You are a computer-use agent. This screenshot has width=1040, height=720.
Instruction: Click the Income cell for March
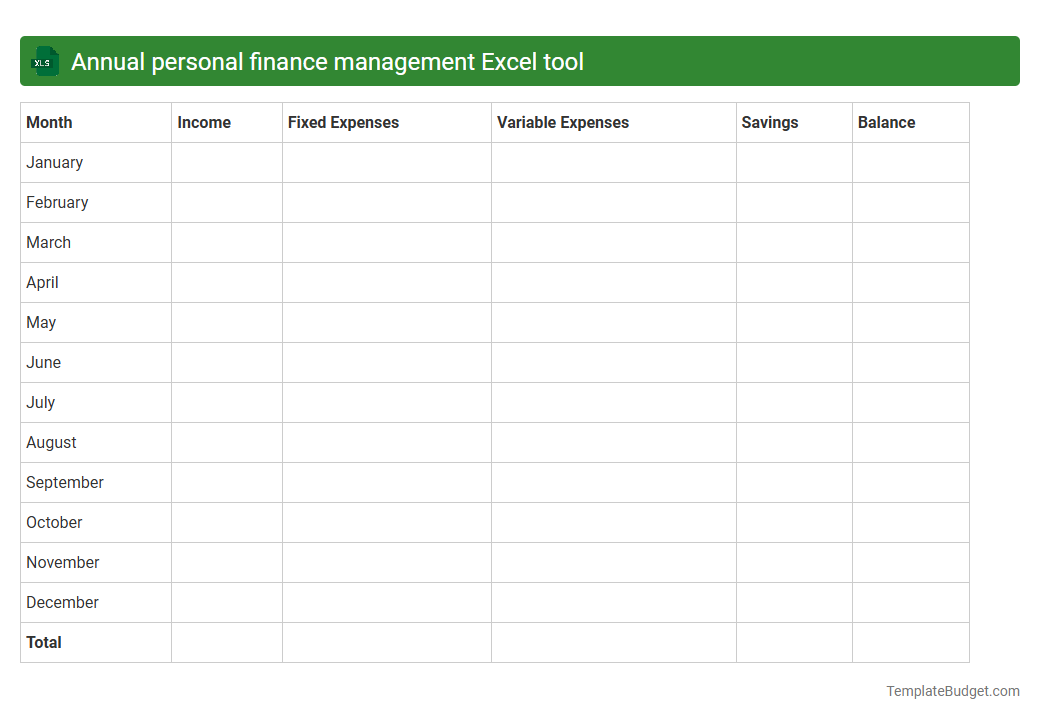(226, 242)
